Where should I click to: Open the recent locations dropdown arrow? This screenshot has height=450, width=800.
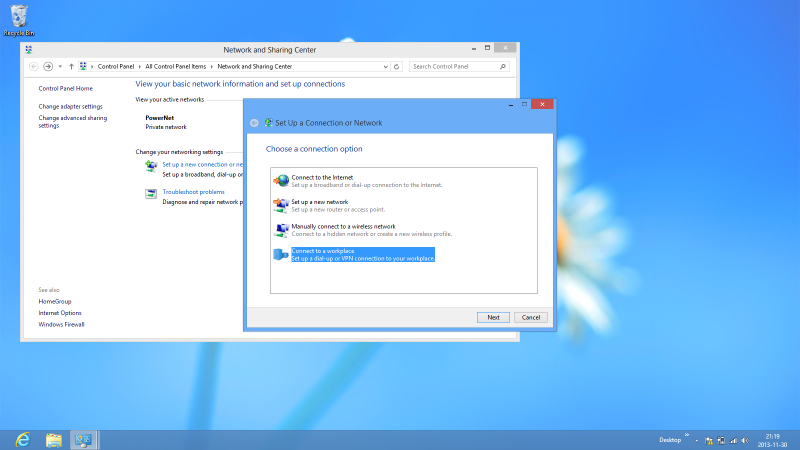click(60, 66)
